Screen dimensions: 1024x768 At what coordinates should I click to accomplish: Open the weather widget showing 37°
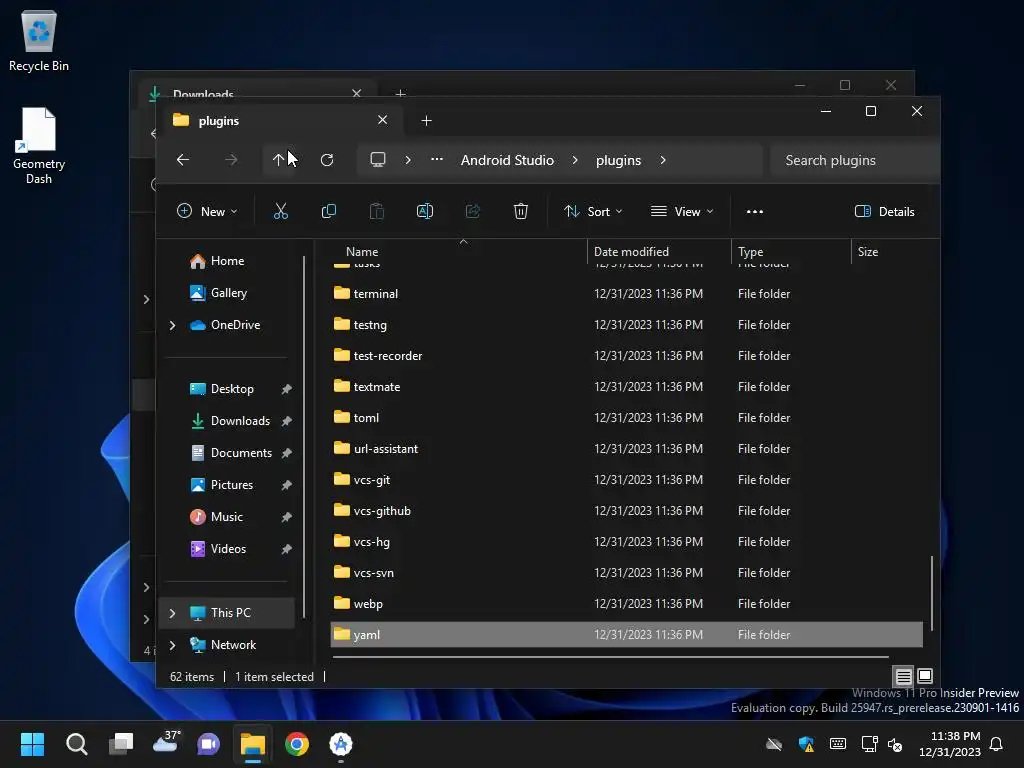click(x=166, y=743)
